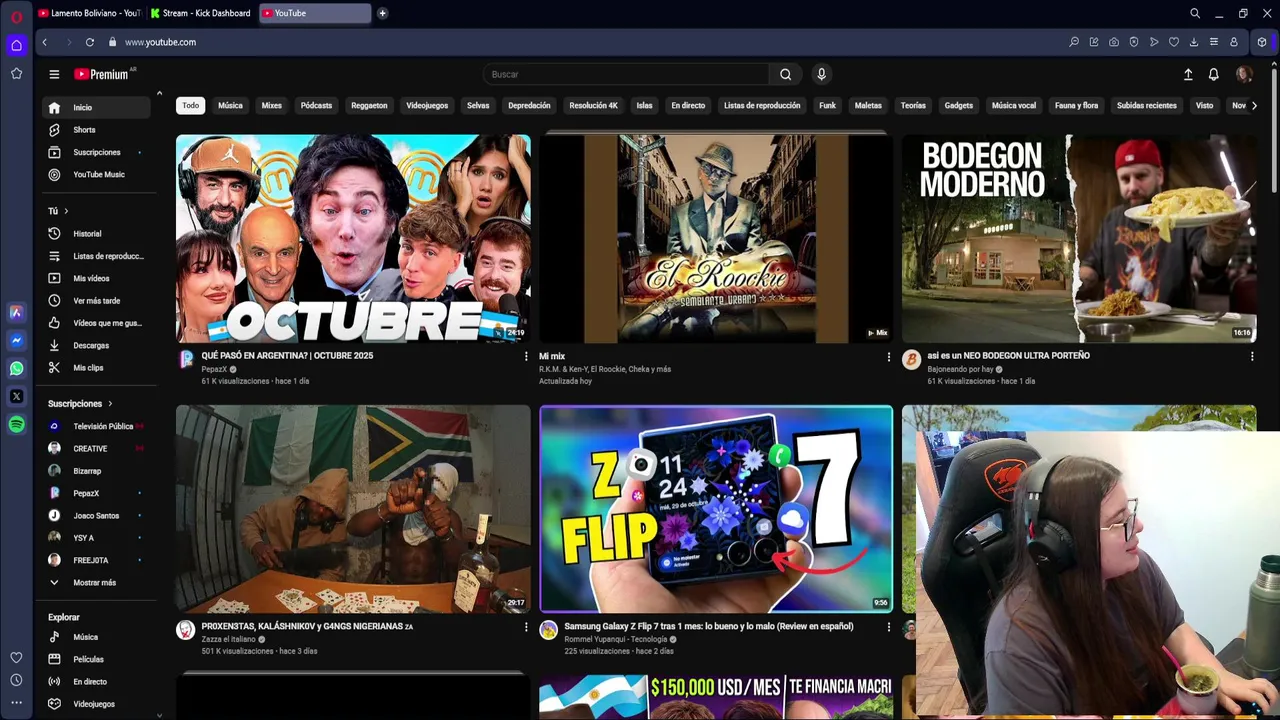Open more options for NEO BODEGON video
1280x720 pixels.
(1251, 356)
